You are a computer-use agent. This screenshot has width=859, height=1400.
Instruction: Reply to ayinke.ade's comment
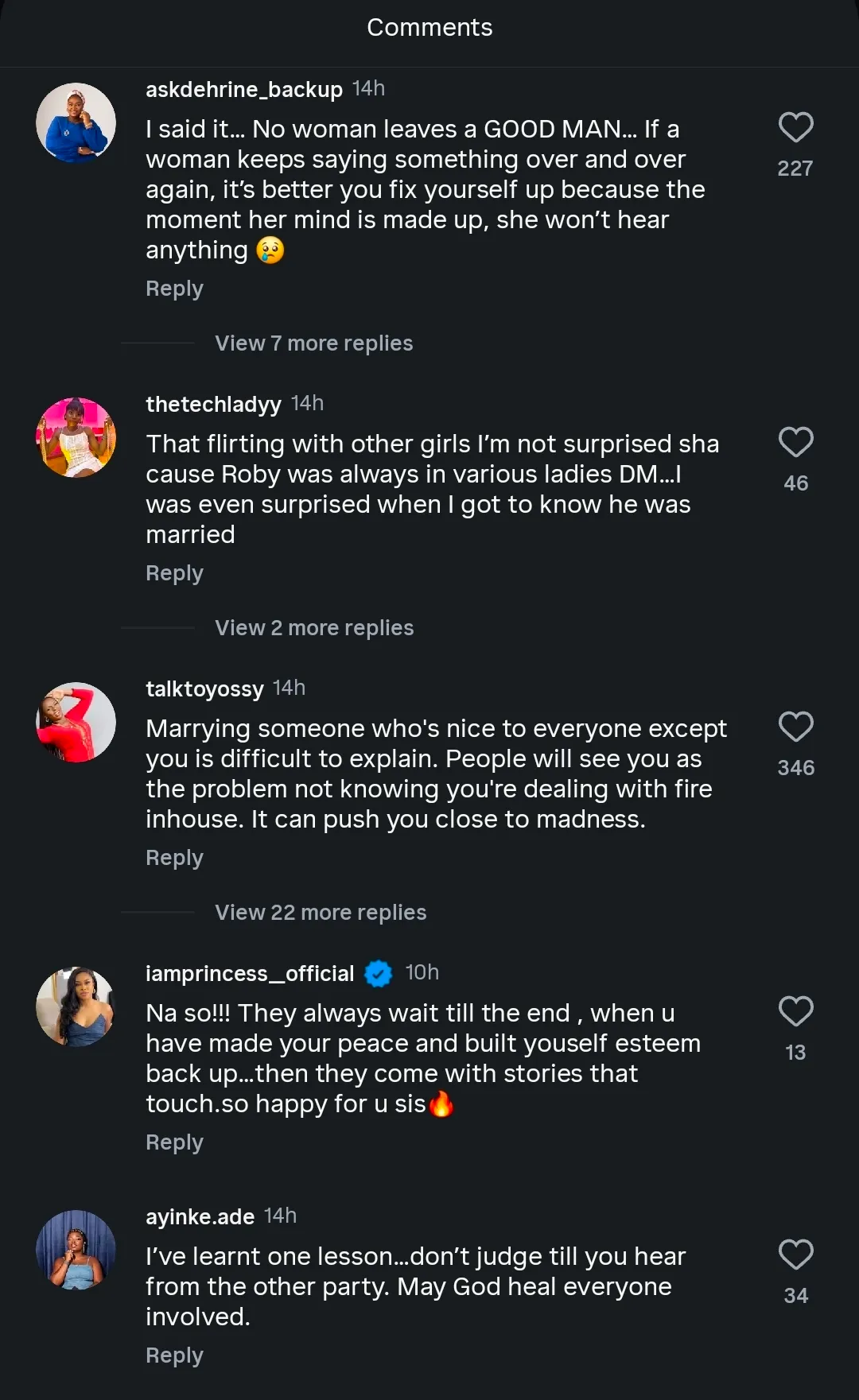174,1355
